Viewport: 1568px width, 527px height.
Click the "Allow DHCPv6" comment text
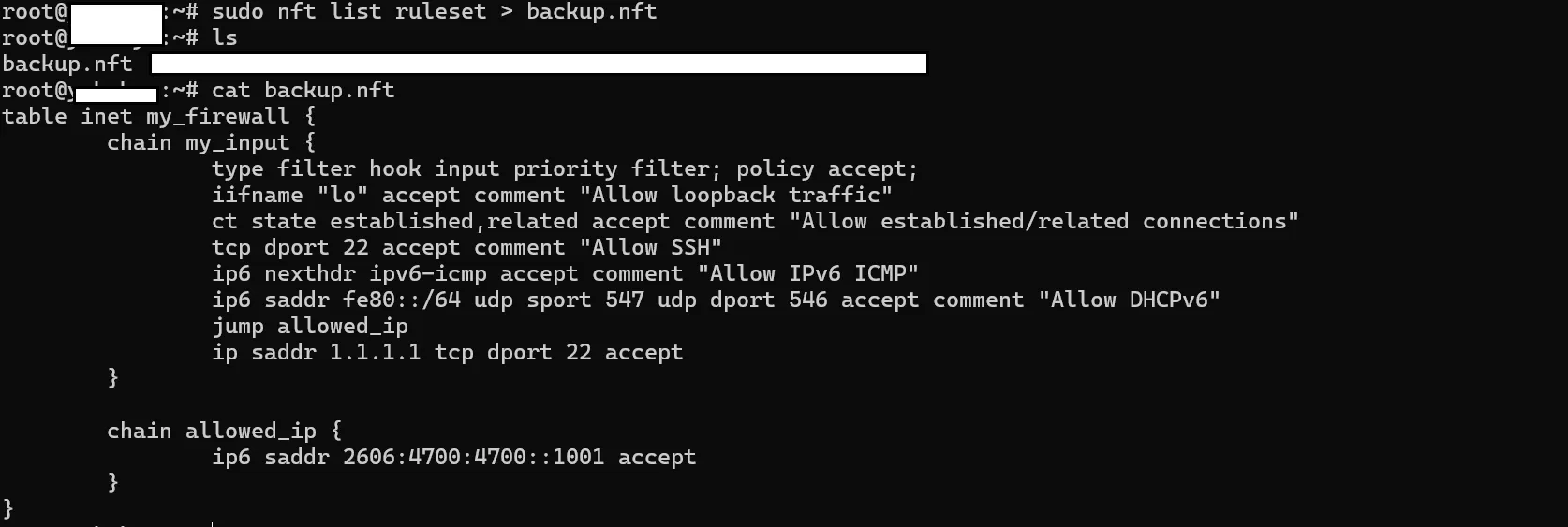1129,300
